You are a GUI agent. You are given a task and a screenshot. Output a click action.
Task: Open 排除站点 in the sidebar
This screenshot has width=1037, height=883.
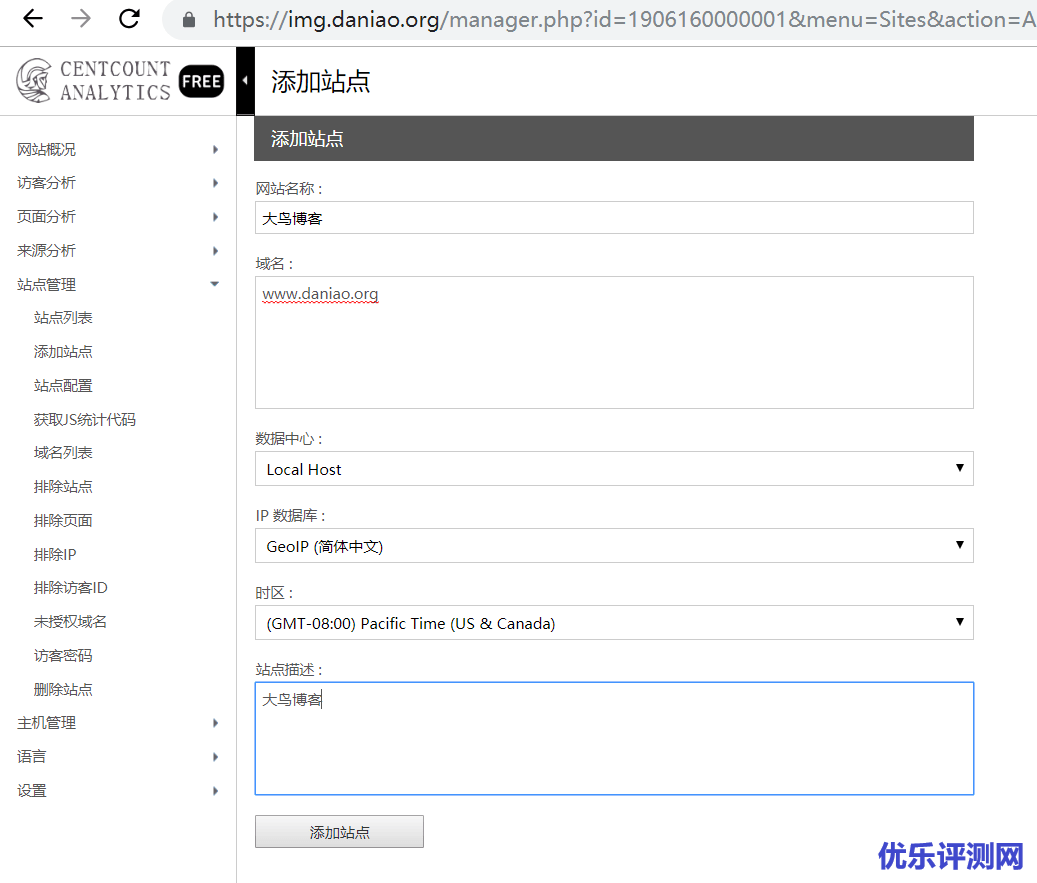[63, 487]
